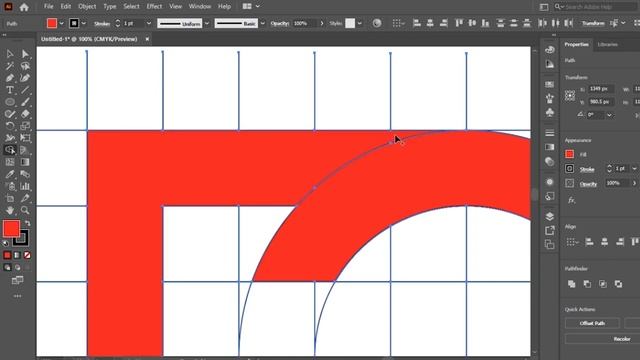Open the Effect menu
Screen dimensions: 640x360
click(x=154, y=7)
